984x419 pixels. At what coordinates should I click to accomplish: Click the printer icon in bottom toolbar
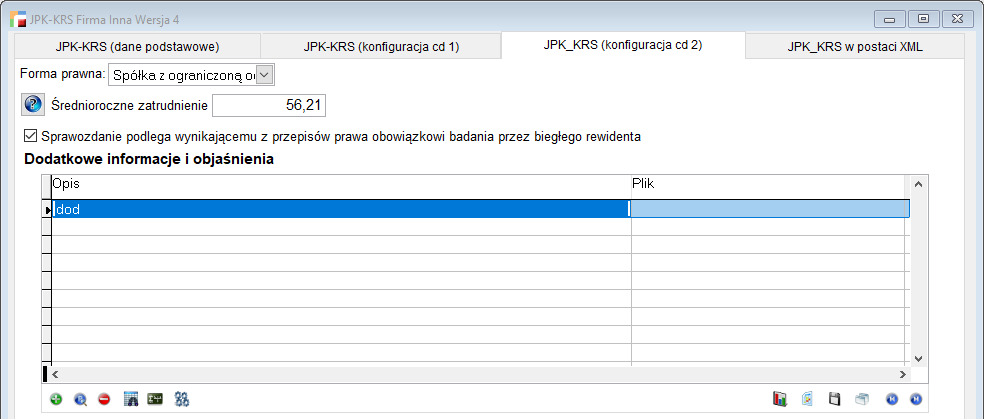[861, 399]
